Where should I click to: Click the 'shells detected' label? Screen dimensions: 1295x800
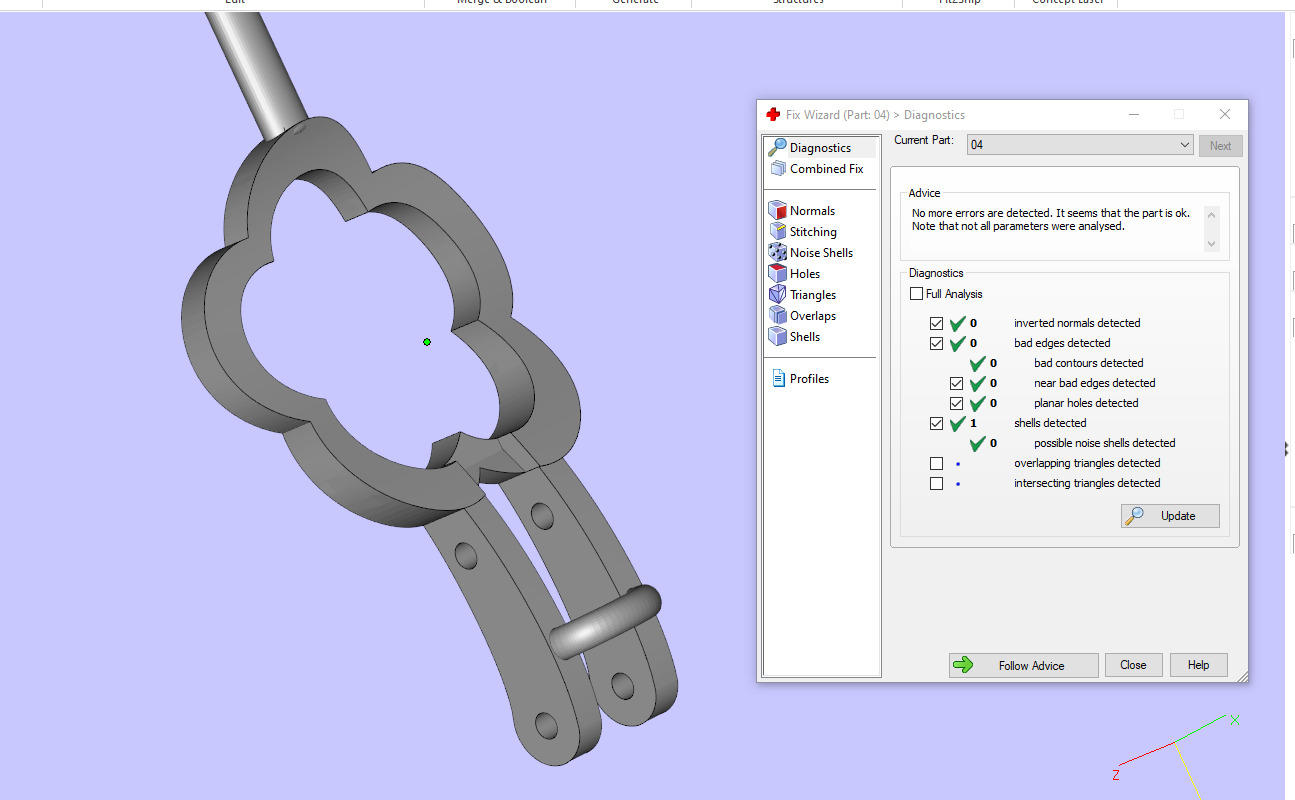point(1049,423)
